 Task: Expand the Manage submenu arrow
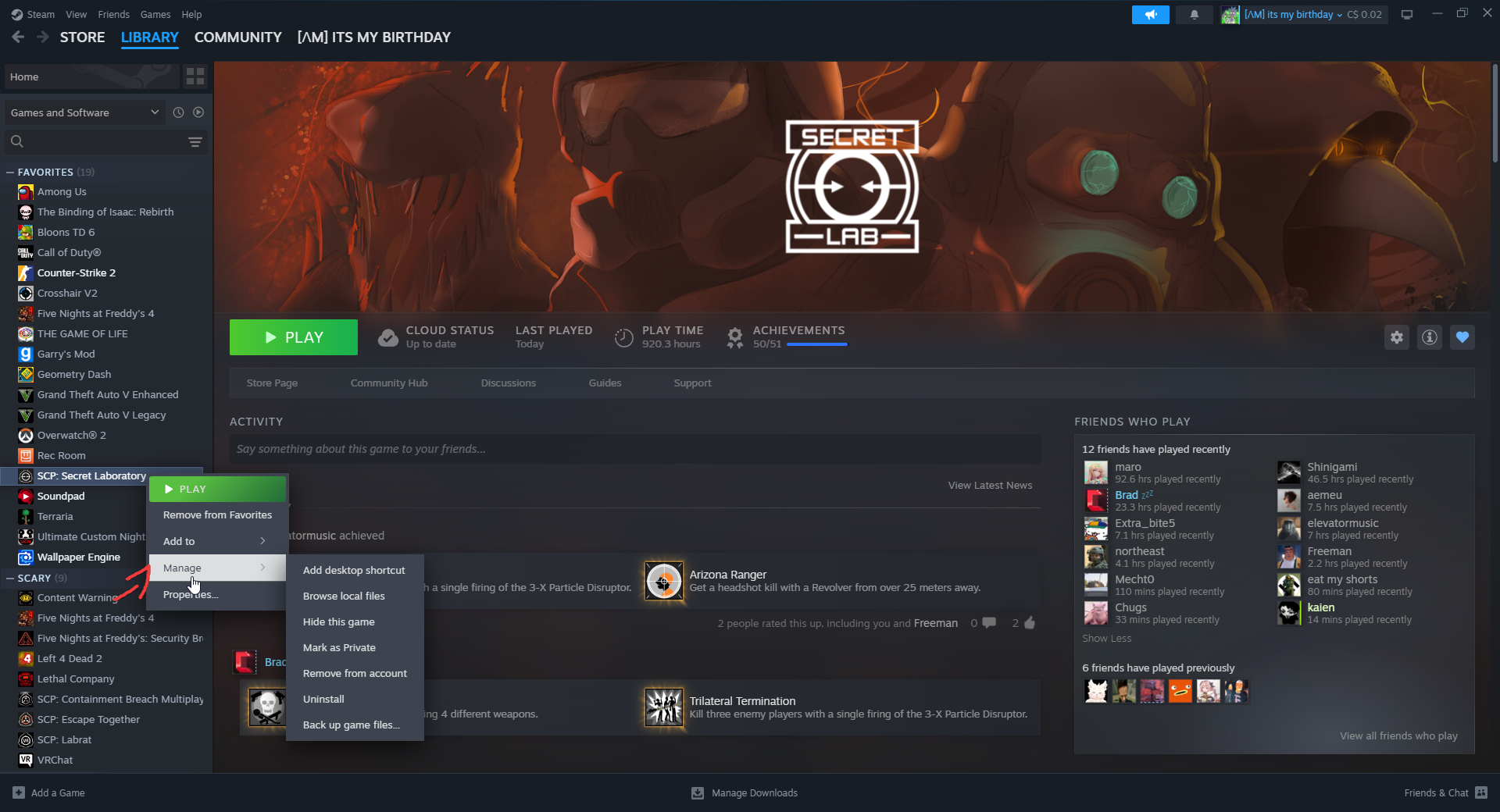pyautogui.click(x=262, y=568)
